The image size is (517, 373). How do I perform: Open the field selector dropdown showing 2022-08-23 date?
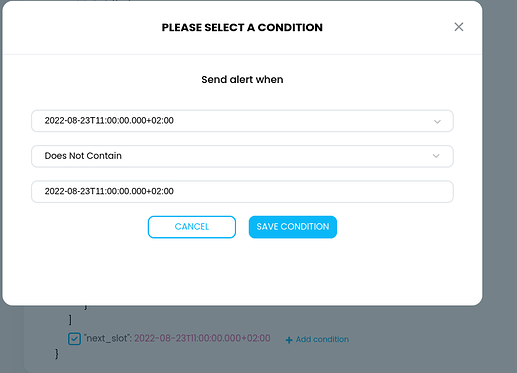242,121
